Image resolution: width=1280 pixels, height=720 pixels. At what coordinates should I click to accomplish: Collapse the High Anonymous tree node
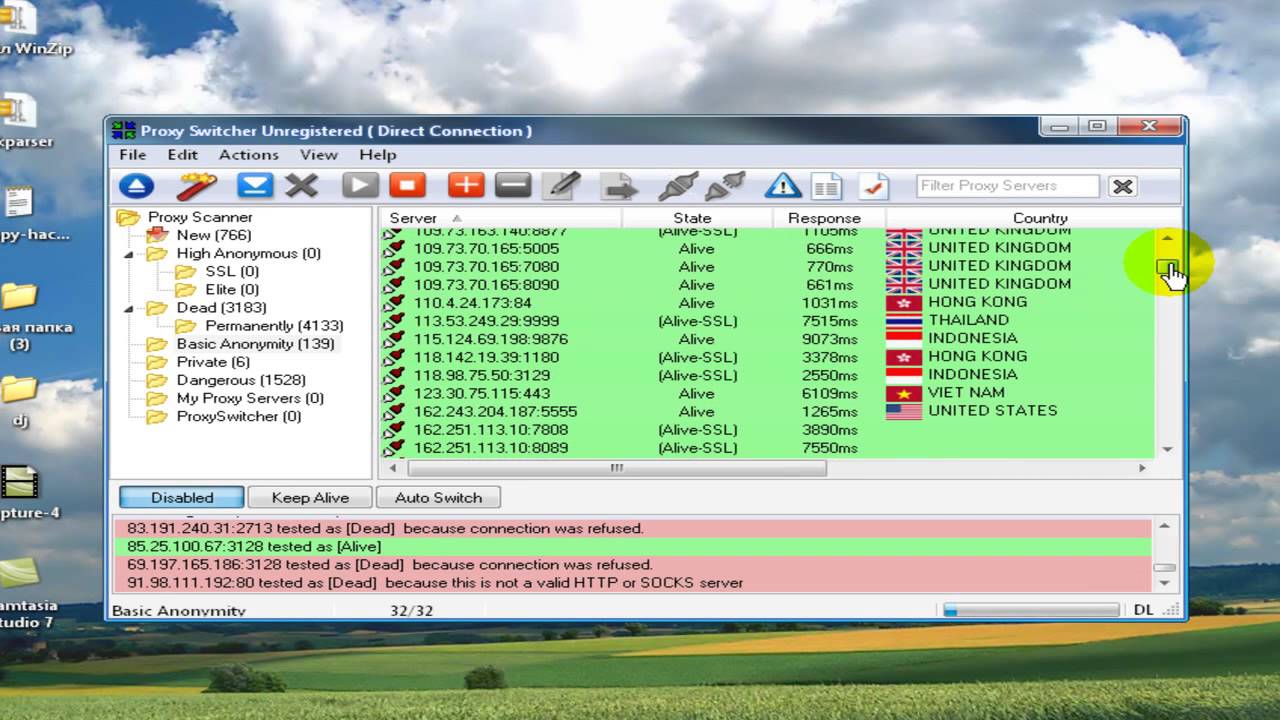(128, 254)
